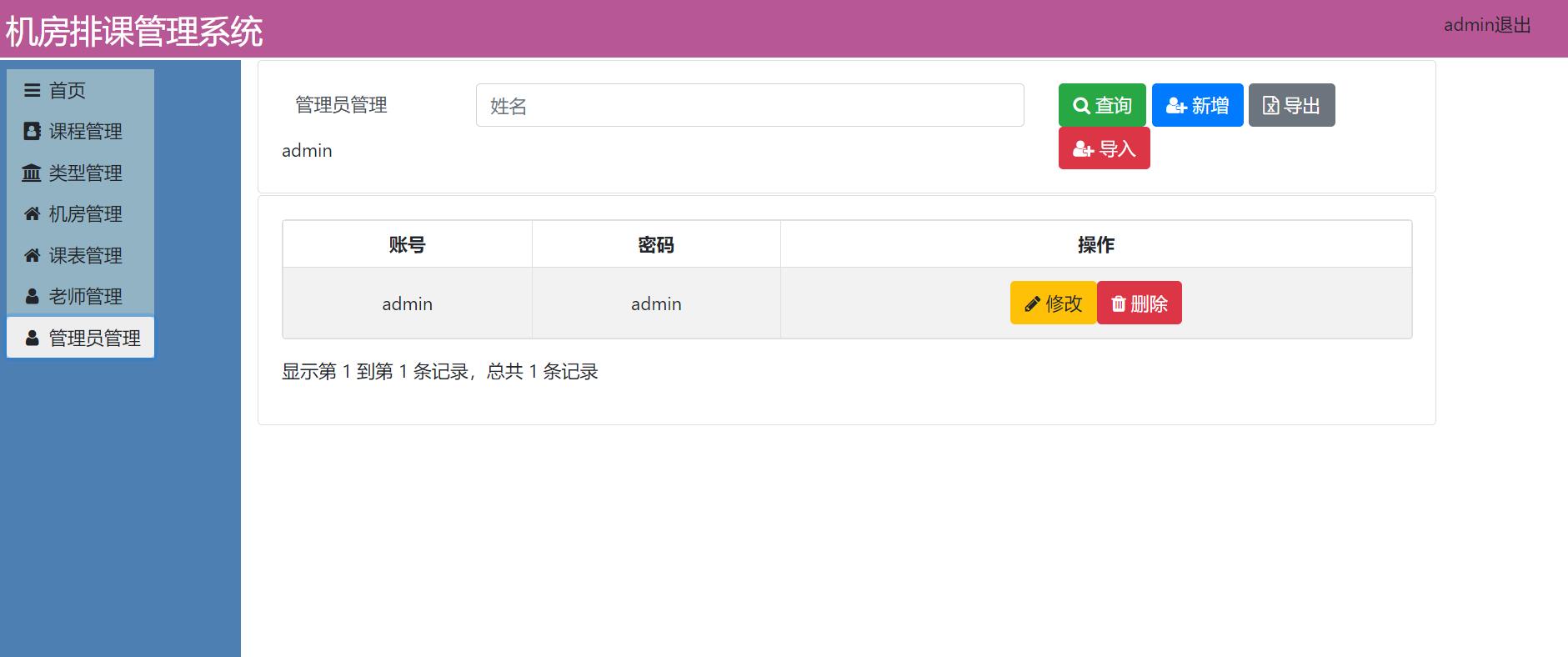Click the user icon beside sidebar 管理员管理
1568x657 pixels.
(x=33, y=338)
